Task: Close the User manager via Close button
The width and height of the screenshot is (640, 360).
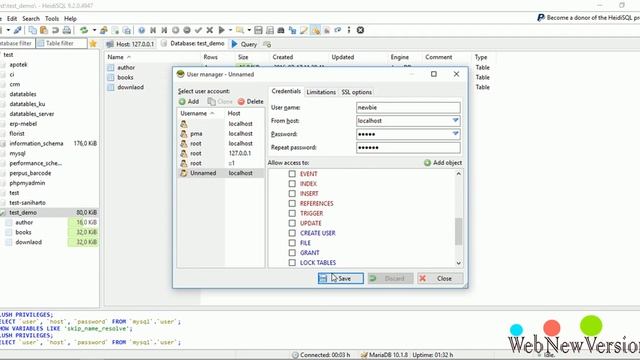Action: click(440, 278)
